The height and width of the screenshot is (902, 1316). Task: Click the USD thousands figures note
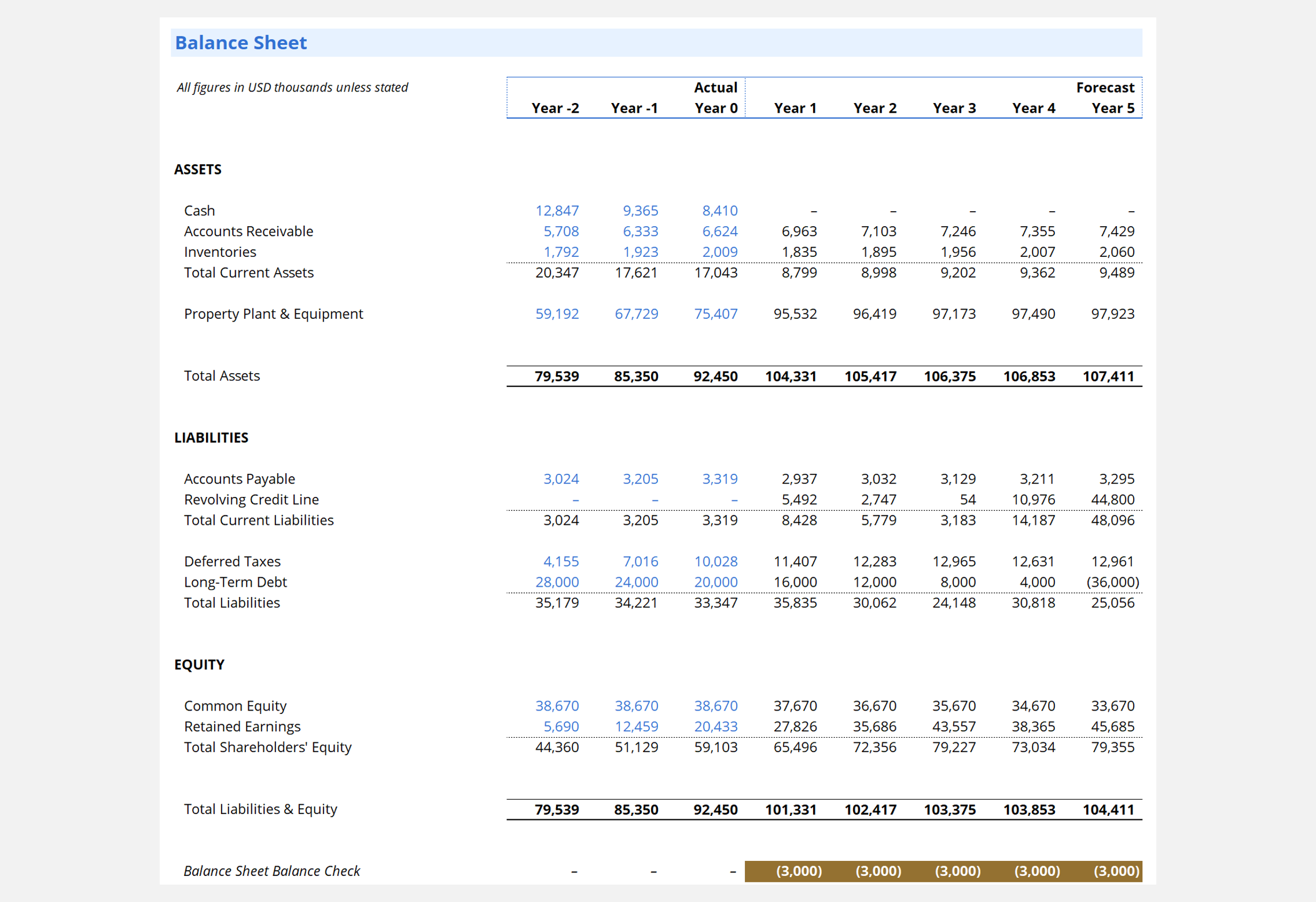[292, 87]
